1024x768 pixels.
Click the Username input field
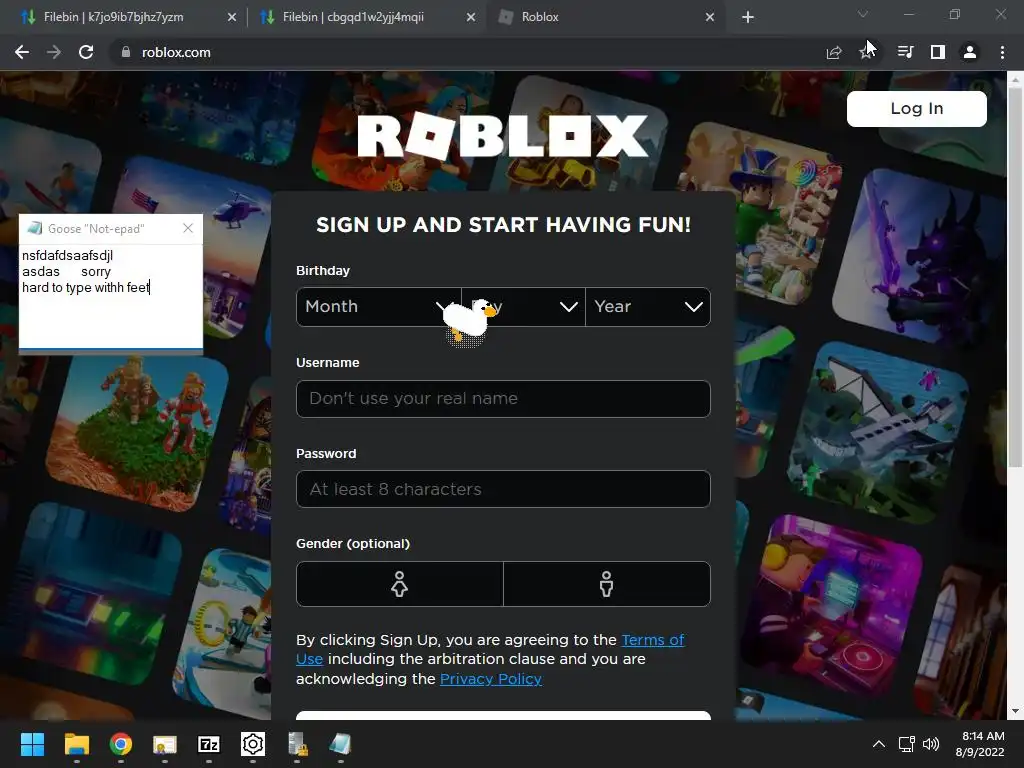[x=503, y=398]
